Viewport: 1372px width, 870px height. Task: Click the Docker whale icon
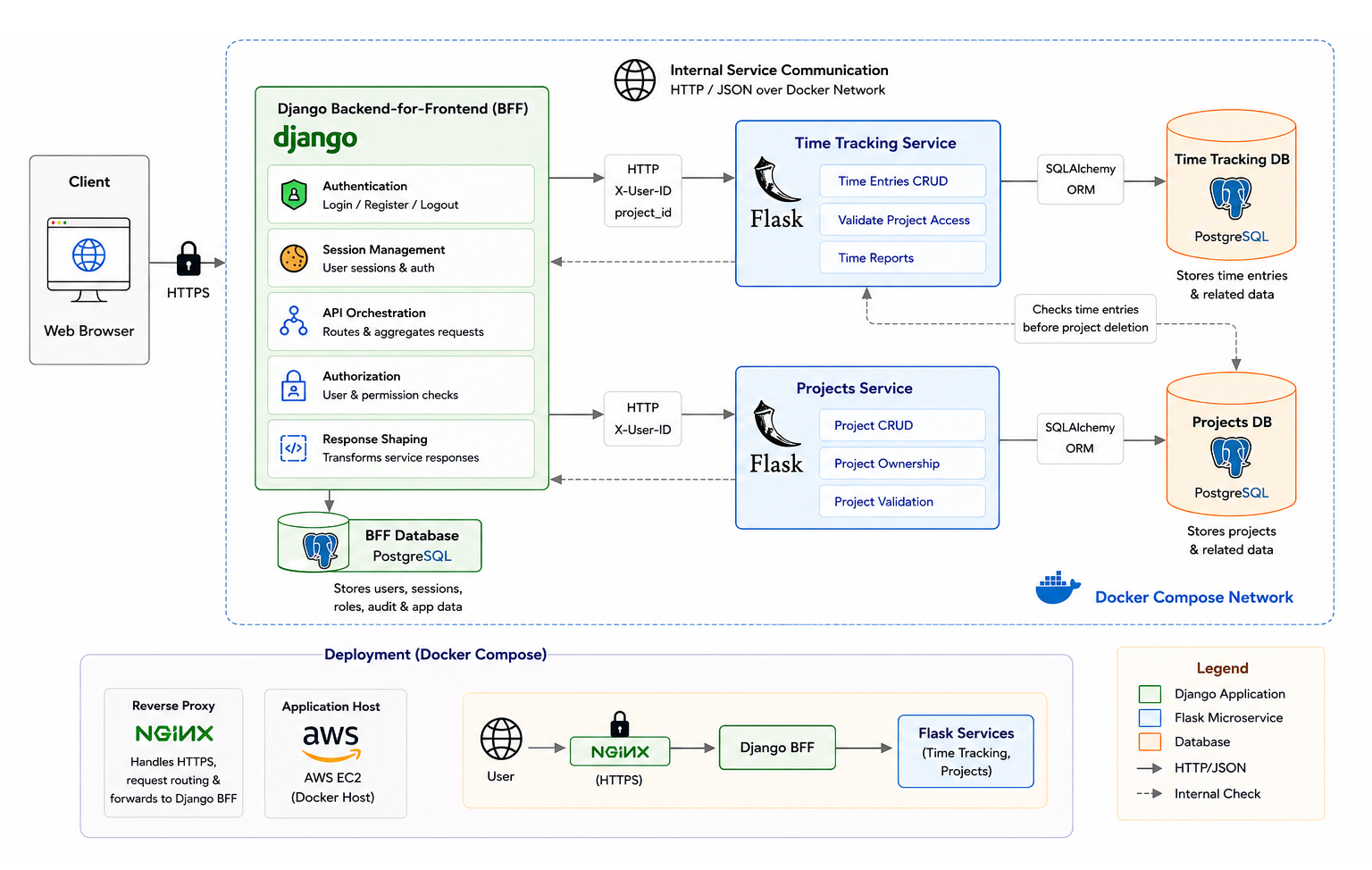[x=1058, y=589]
